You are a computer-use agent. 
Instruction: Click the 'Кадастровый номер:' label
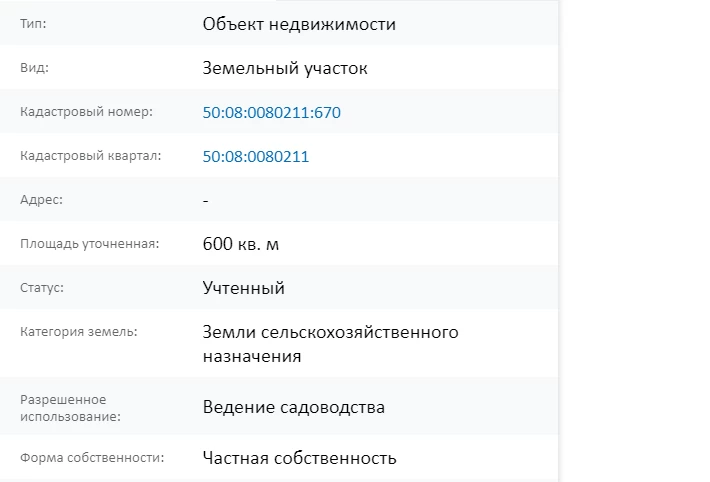(x=86, y=112)
